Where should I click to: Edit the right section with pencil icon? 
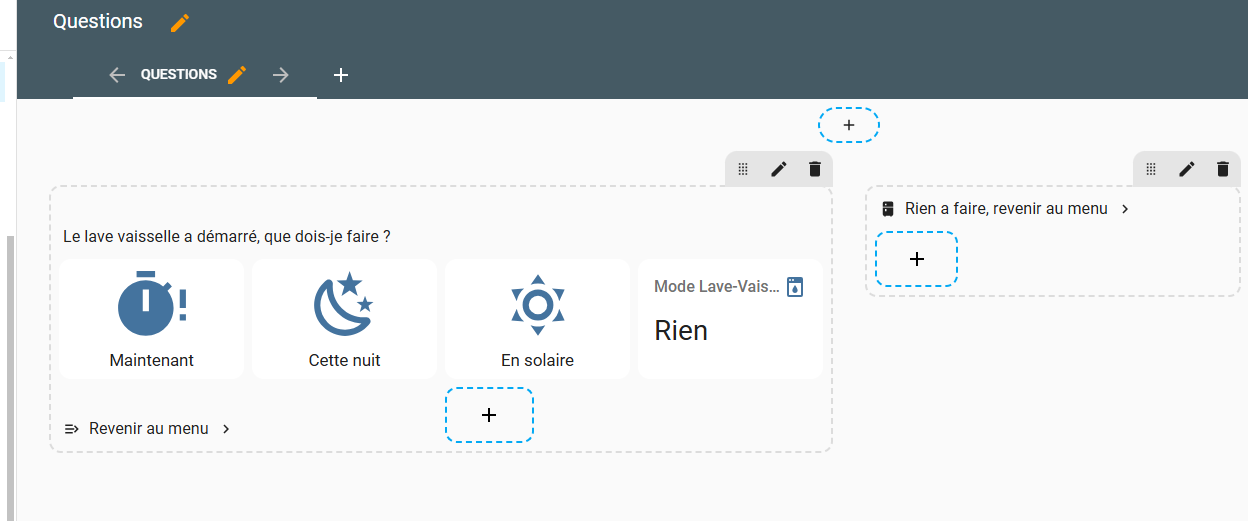coord(1187,169)
